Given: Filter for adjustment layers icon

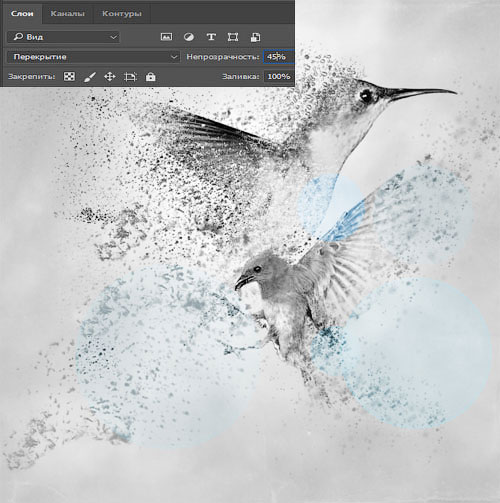Looking at the screenshot, I should click(x=189, y=37).
